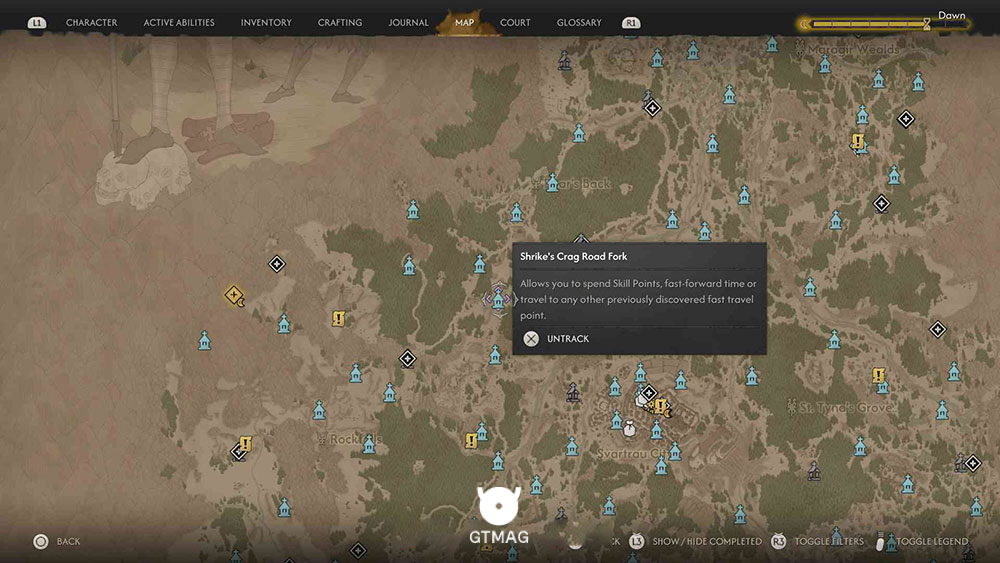Toggle Show / Hide Completed
The image size is (1000, 563).
pos(707,541)
